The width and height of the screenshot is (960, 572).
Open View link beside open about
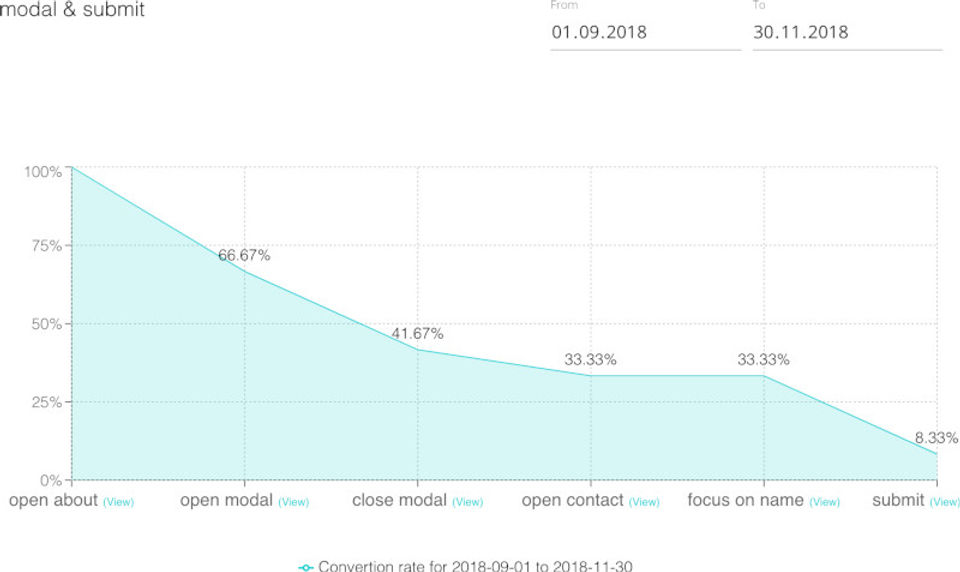tap(118, 502)
